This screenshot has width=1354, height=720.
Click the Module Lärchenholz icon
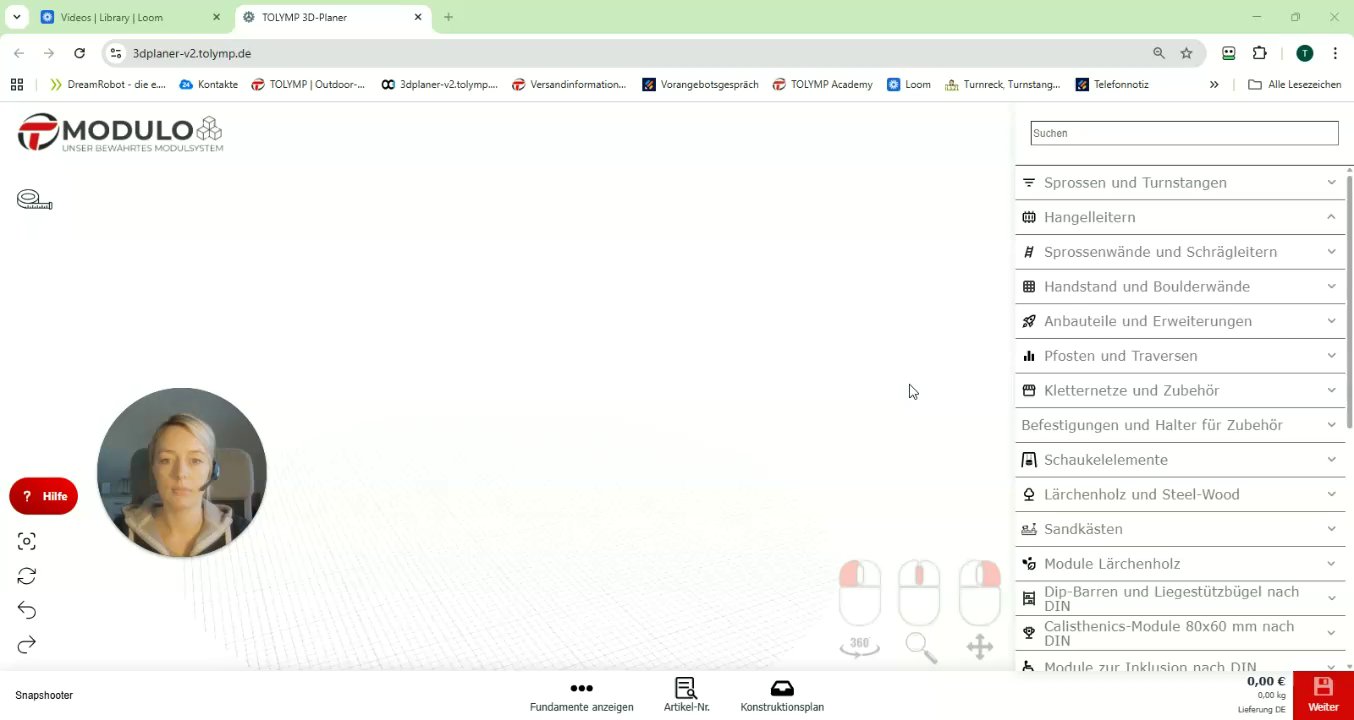pyautogui.click(x=1029, y=564)
